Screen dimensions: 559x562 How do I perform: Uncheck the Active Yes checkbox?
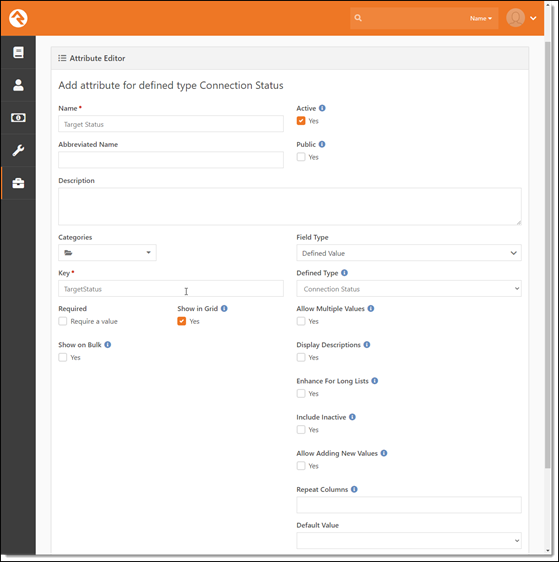[301, 121]
